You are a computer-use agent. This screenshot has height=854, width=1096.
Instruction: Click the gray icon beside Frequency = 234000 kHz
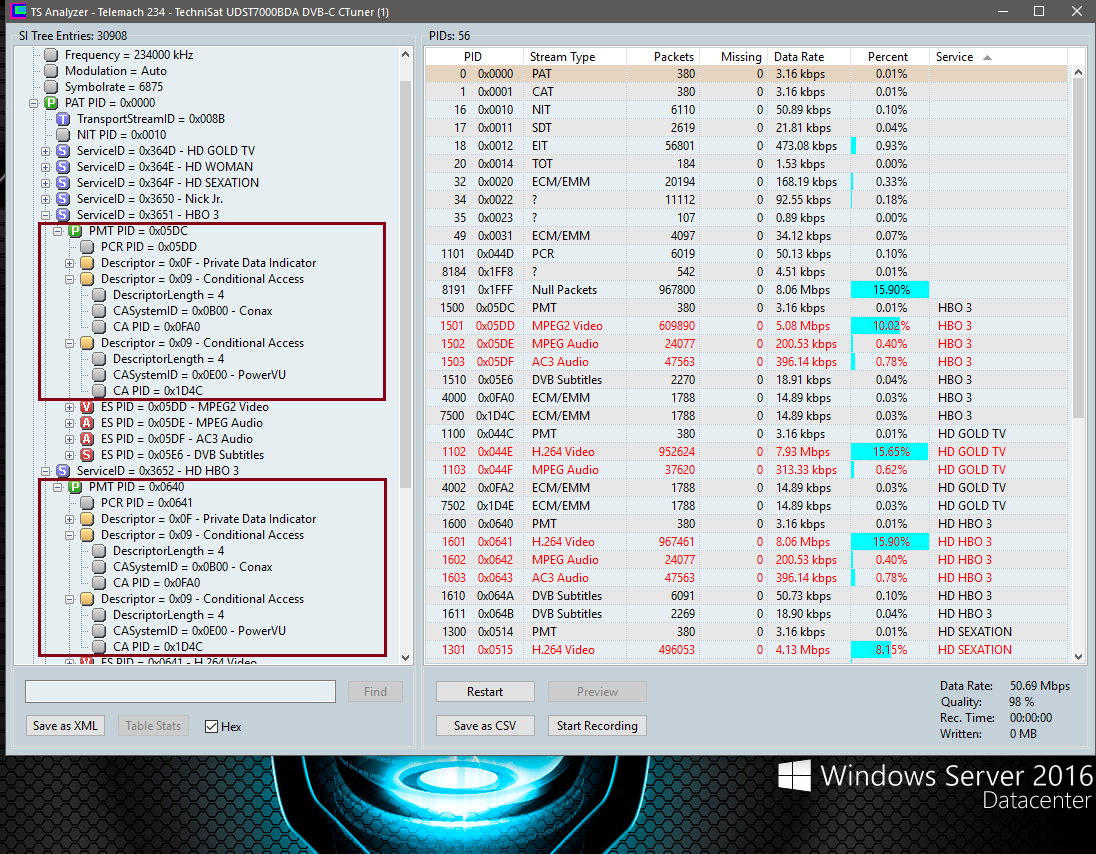(x=51, y=55)
